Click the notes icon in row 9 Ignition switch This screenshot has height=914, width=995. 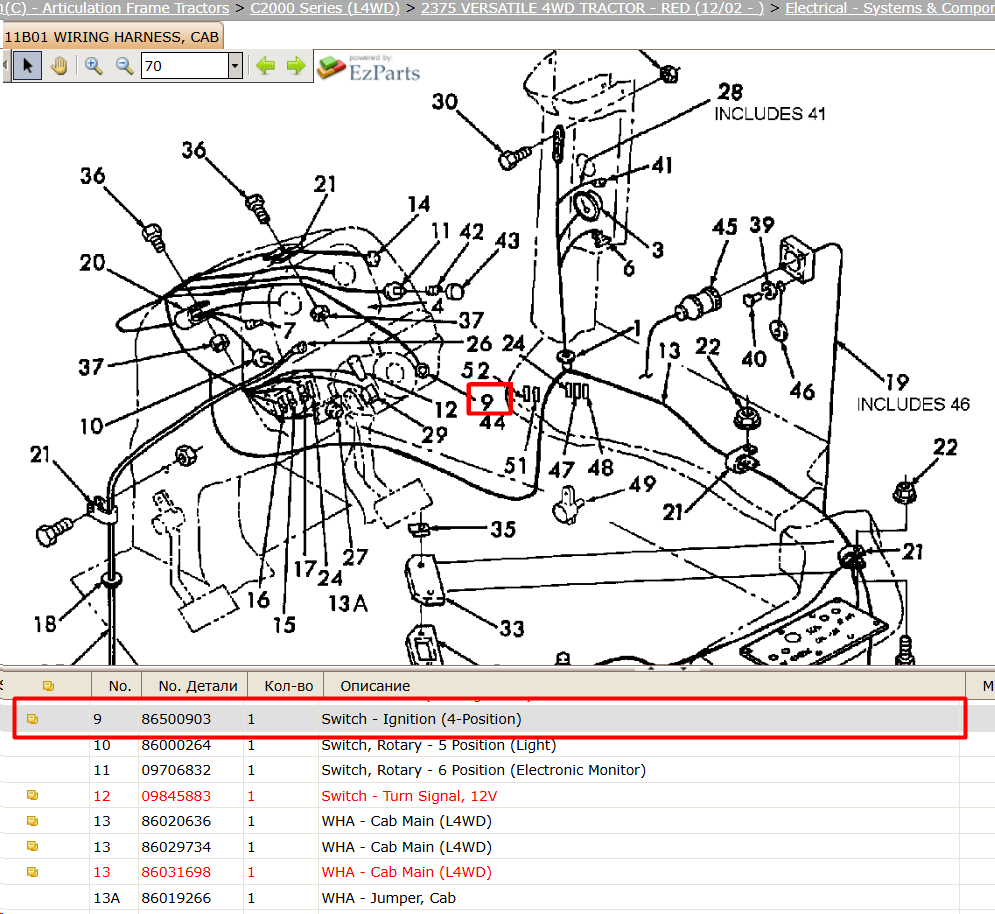(32, 719)
